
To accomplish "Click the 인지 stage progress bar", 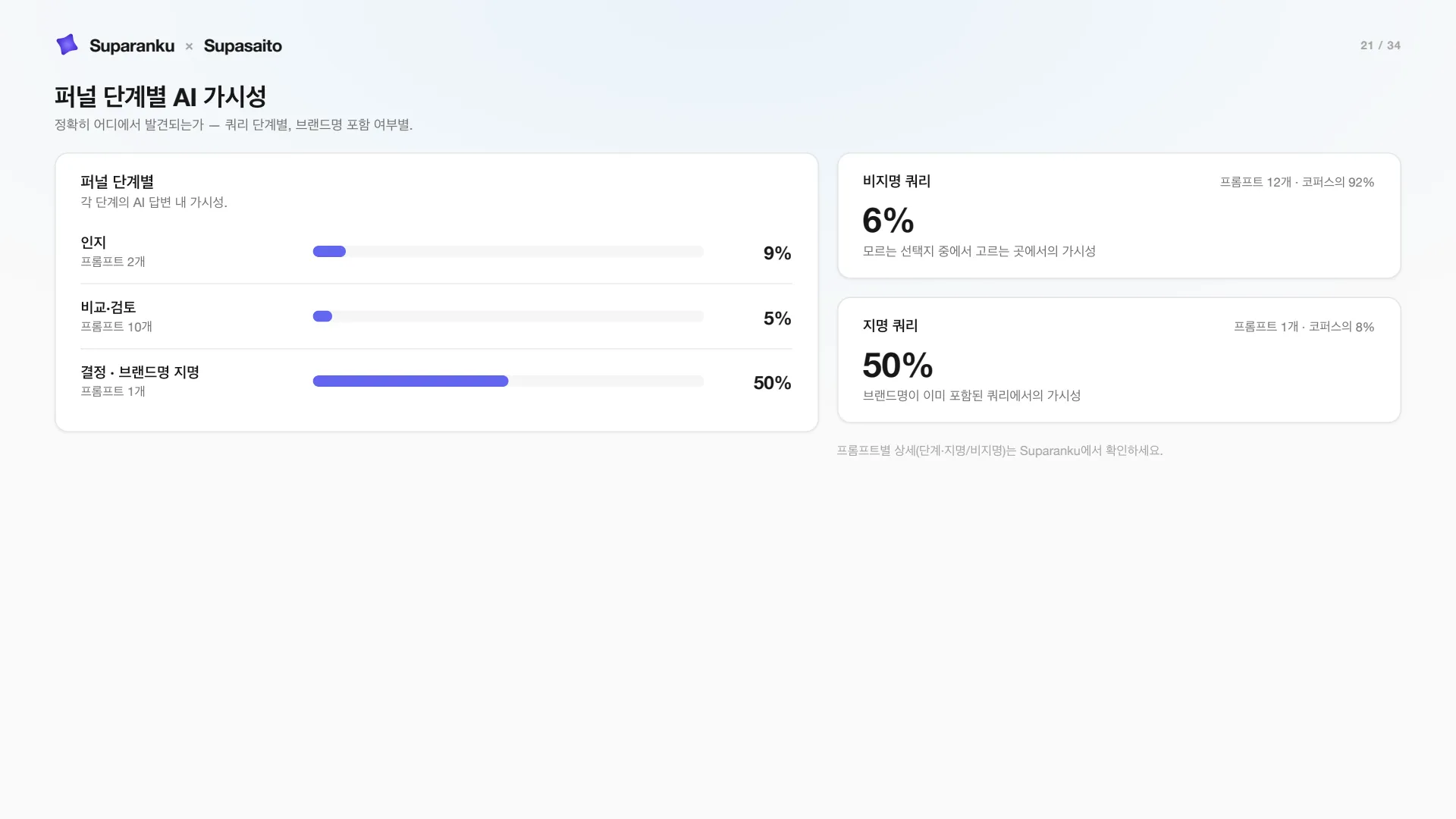I will pyautogui.click(x=508, y=252).
